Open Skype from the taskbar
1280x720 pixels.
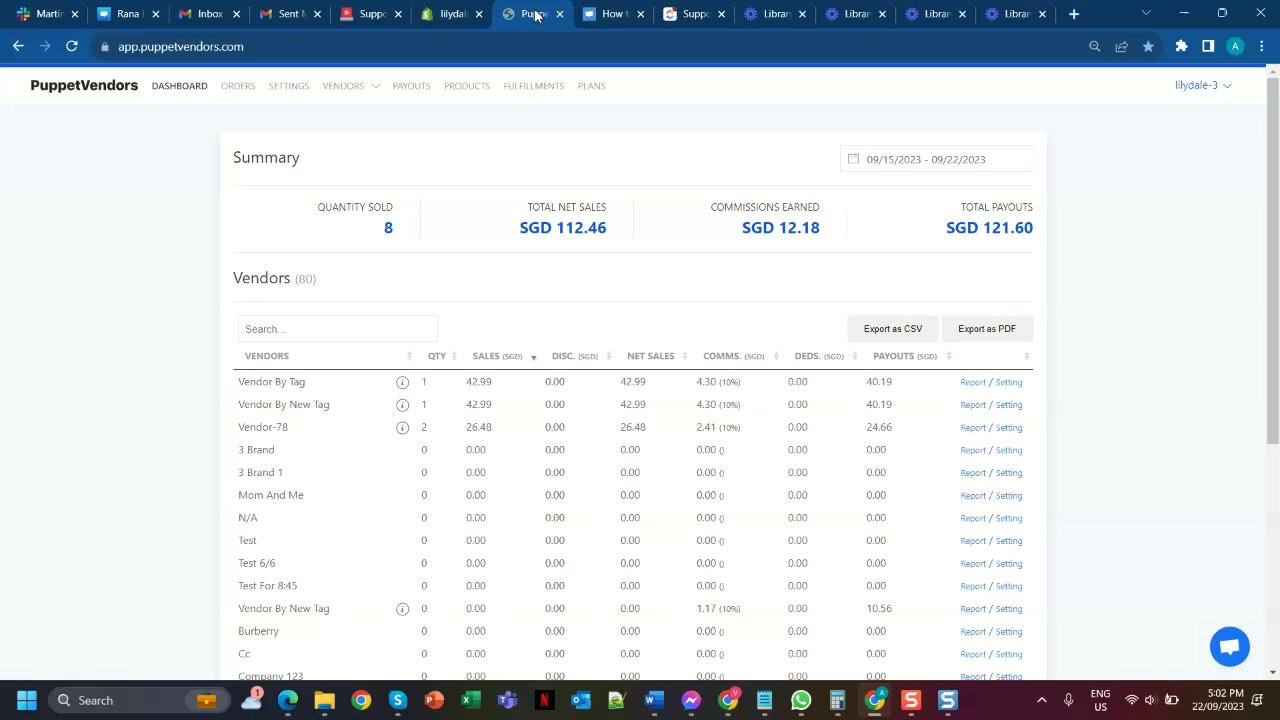398,700
